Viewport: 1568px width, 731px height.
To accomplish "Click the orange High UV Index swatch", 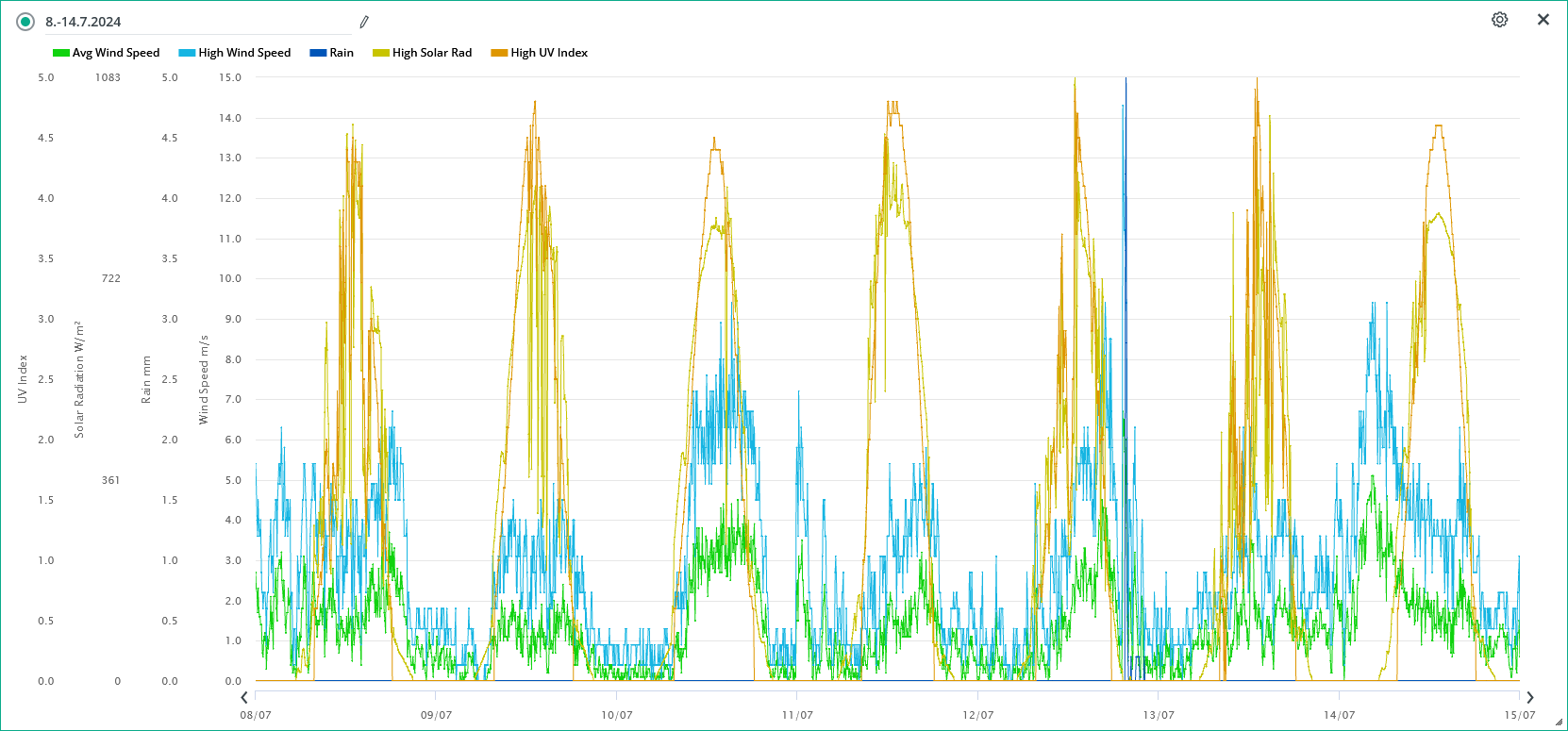I will tap(499, 53).
